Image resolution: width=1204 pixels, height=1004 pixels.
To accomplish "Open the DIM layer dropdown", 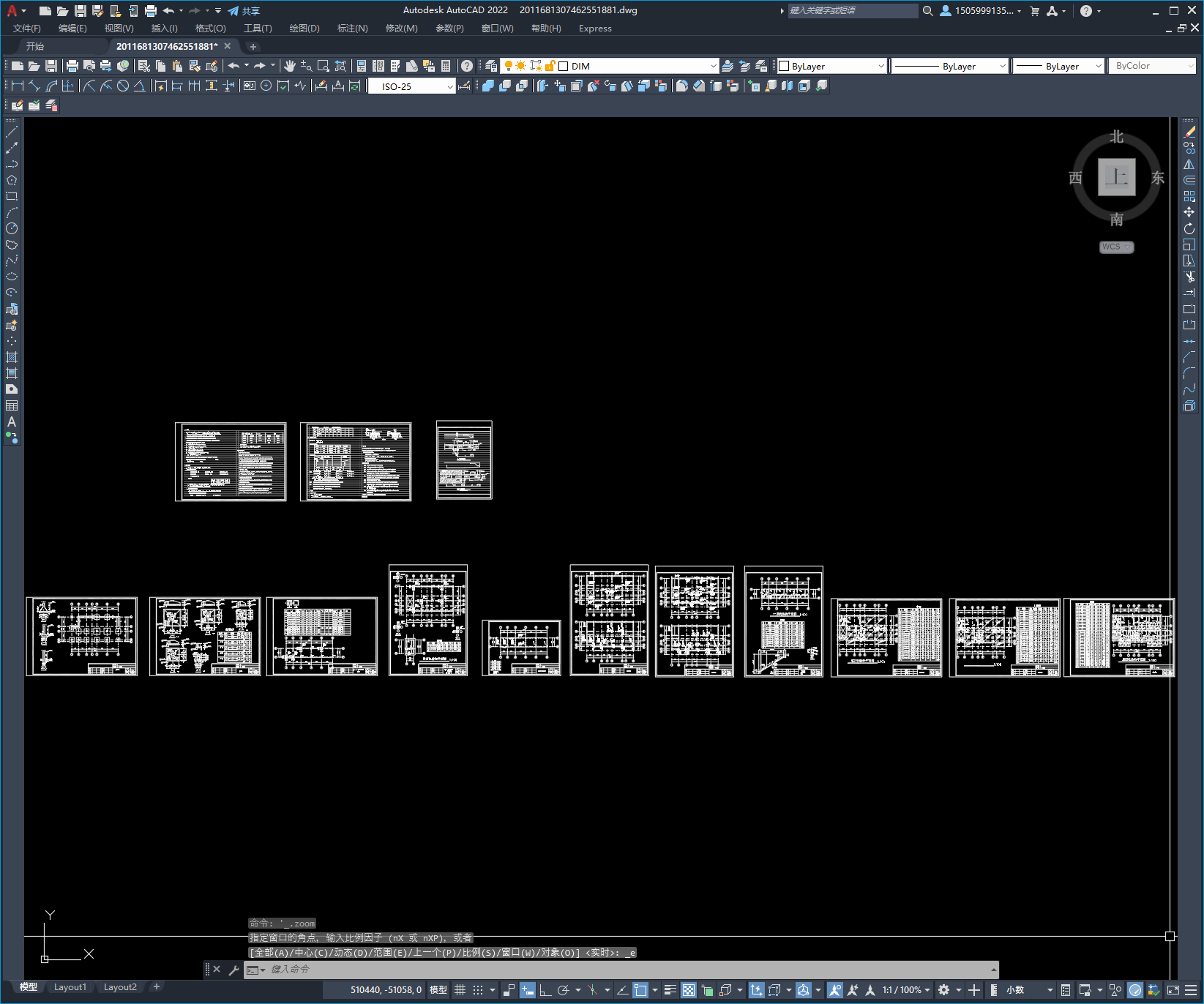I will [714, 66].
